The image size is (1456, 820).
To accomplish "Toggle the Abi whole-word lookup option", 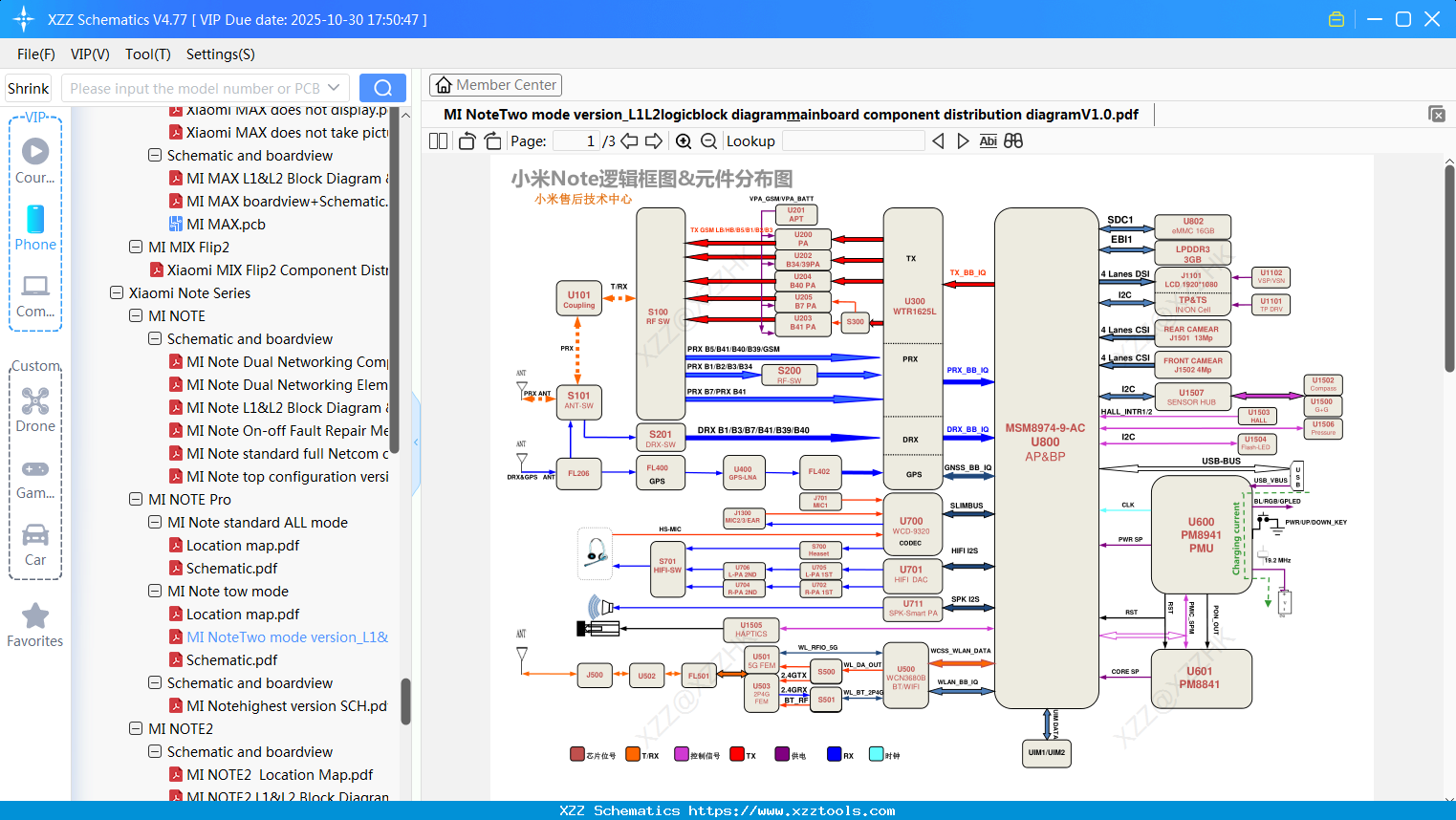I will coord(988,140).
